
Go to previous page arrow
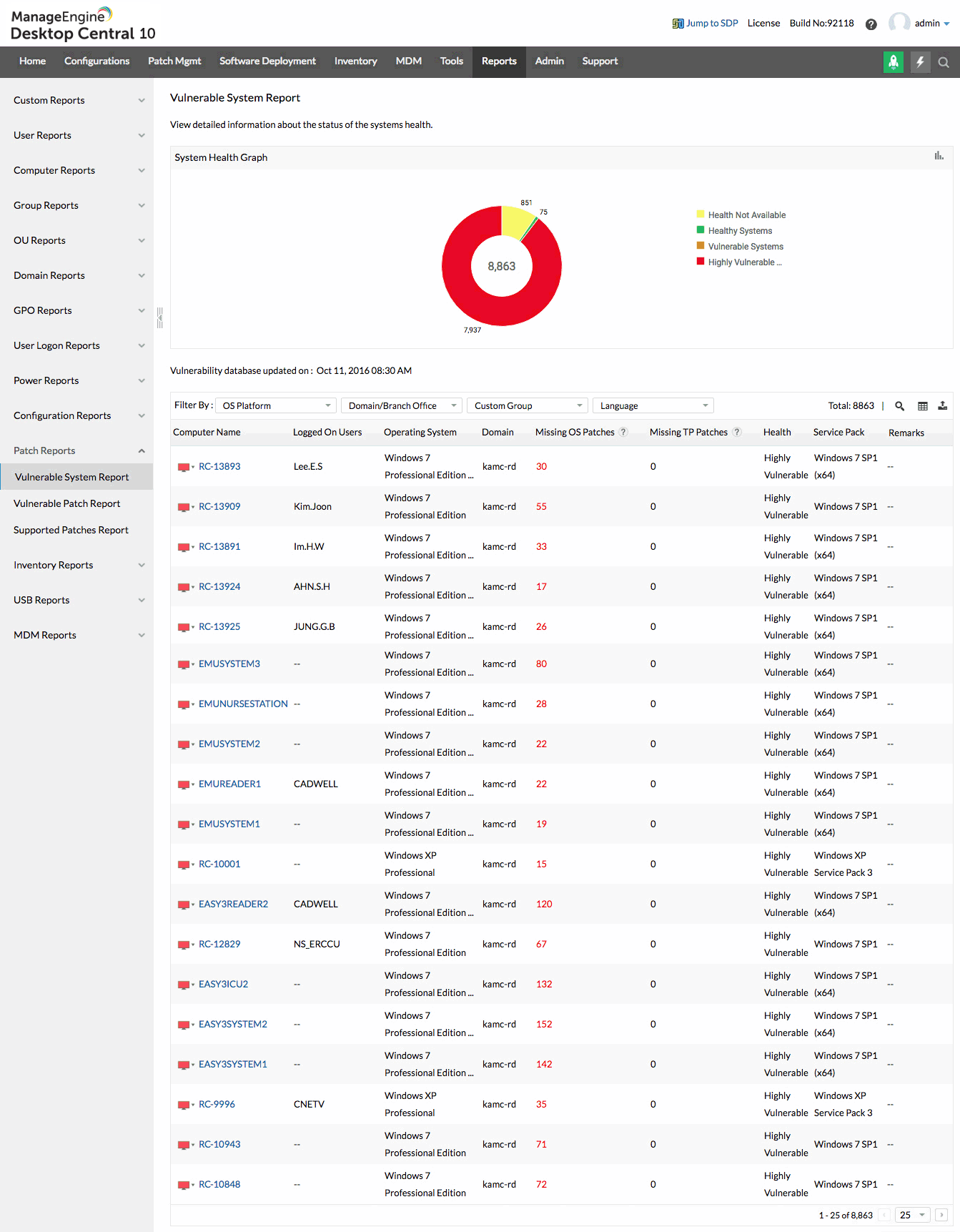884,1215
